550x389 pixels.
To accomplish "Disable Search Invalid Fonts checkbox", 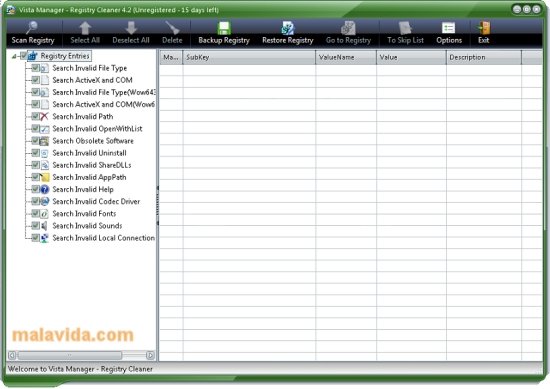I will (35, 213).
